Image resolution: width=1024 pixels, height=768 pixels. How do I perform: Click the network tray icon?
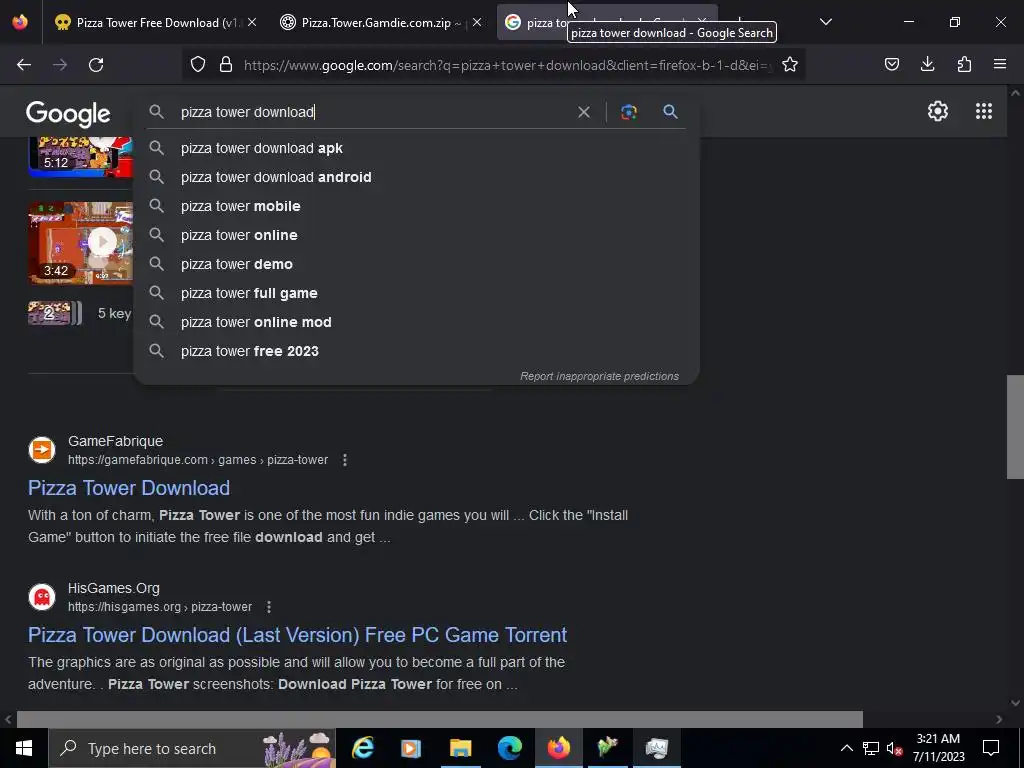[x=871, y=748]
